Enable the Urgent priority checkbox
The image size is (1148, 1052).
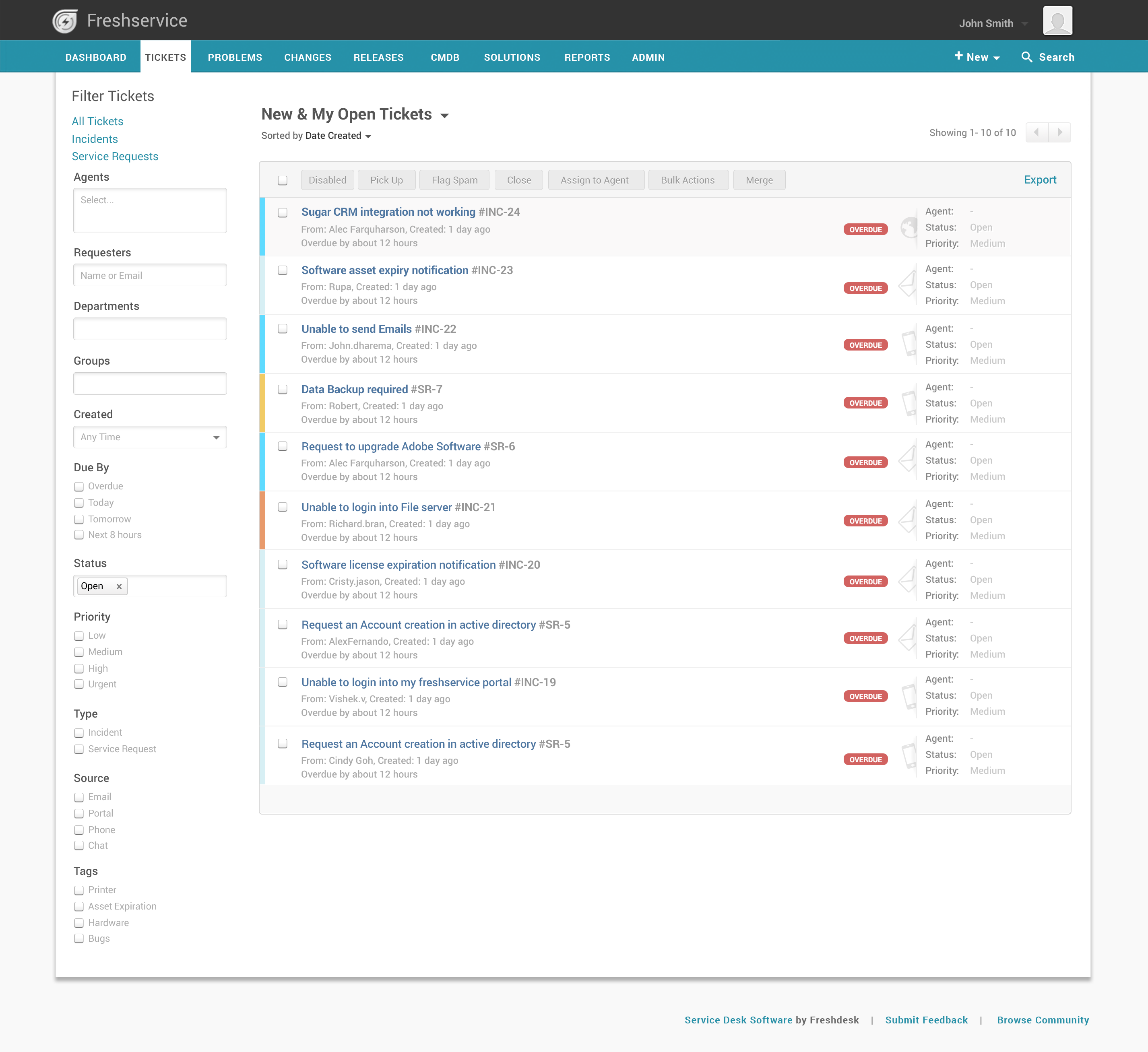point(79,684)
